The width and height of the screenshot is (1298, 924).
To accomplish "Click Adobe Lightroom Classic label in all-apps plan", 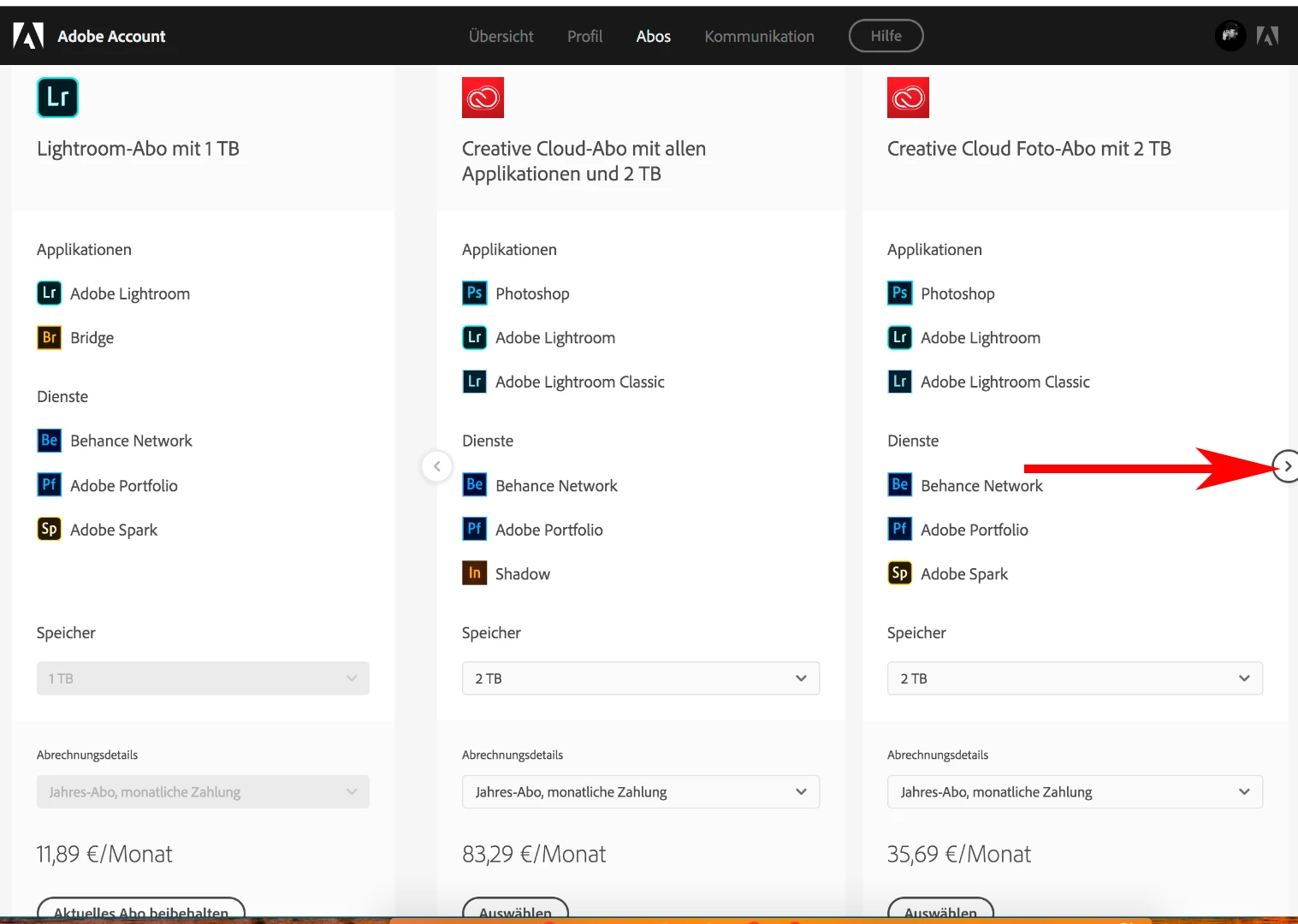I will [580, 382].
